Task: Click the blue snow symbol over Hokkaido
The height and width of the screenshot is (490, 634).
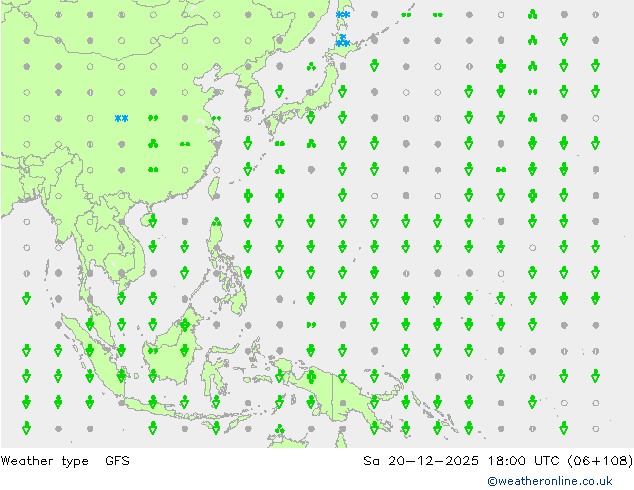Action: pos(343,40)
